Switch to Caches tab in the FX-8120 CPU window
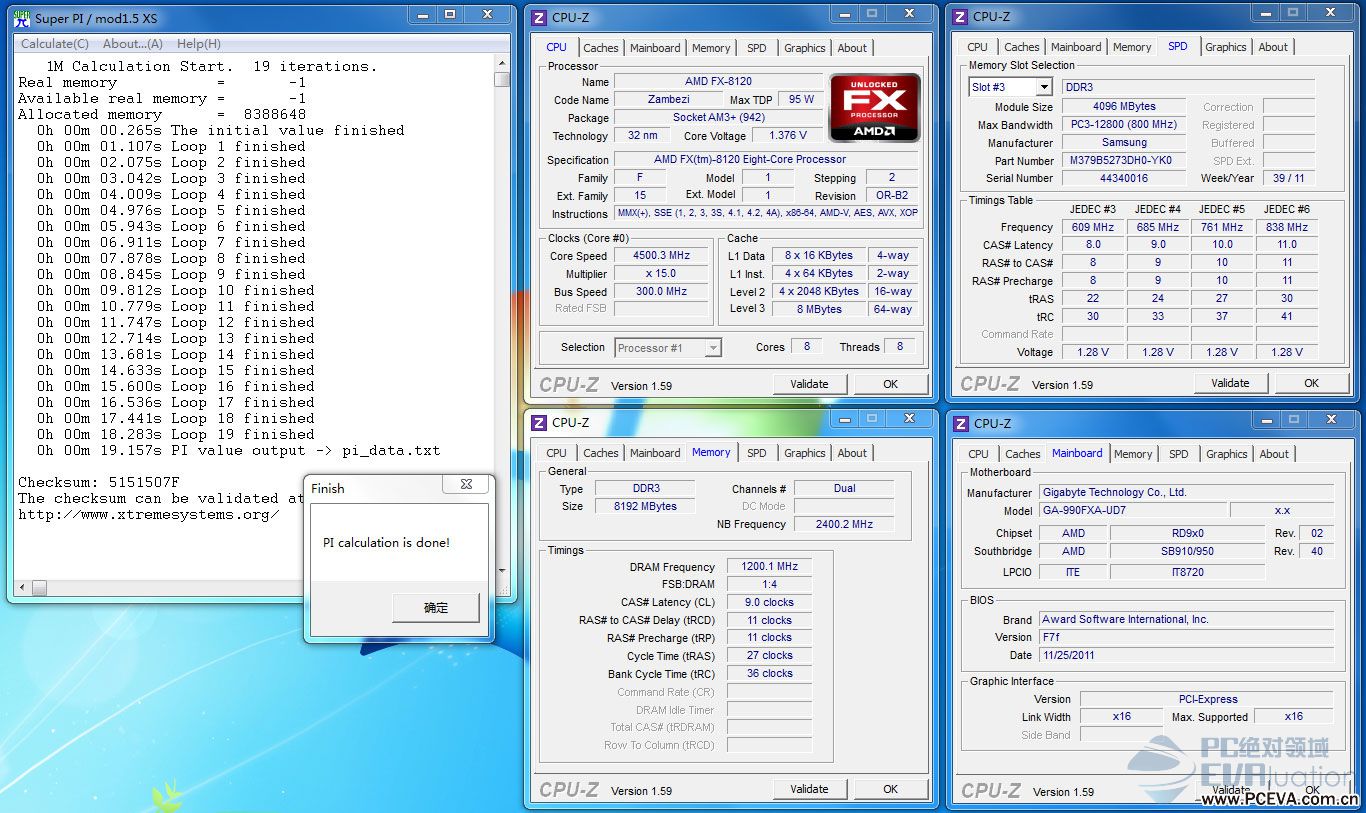Image resolution: width=1366 pixels, height=813 pixels. tap(601, 48)
